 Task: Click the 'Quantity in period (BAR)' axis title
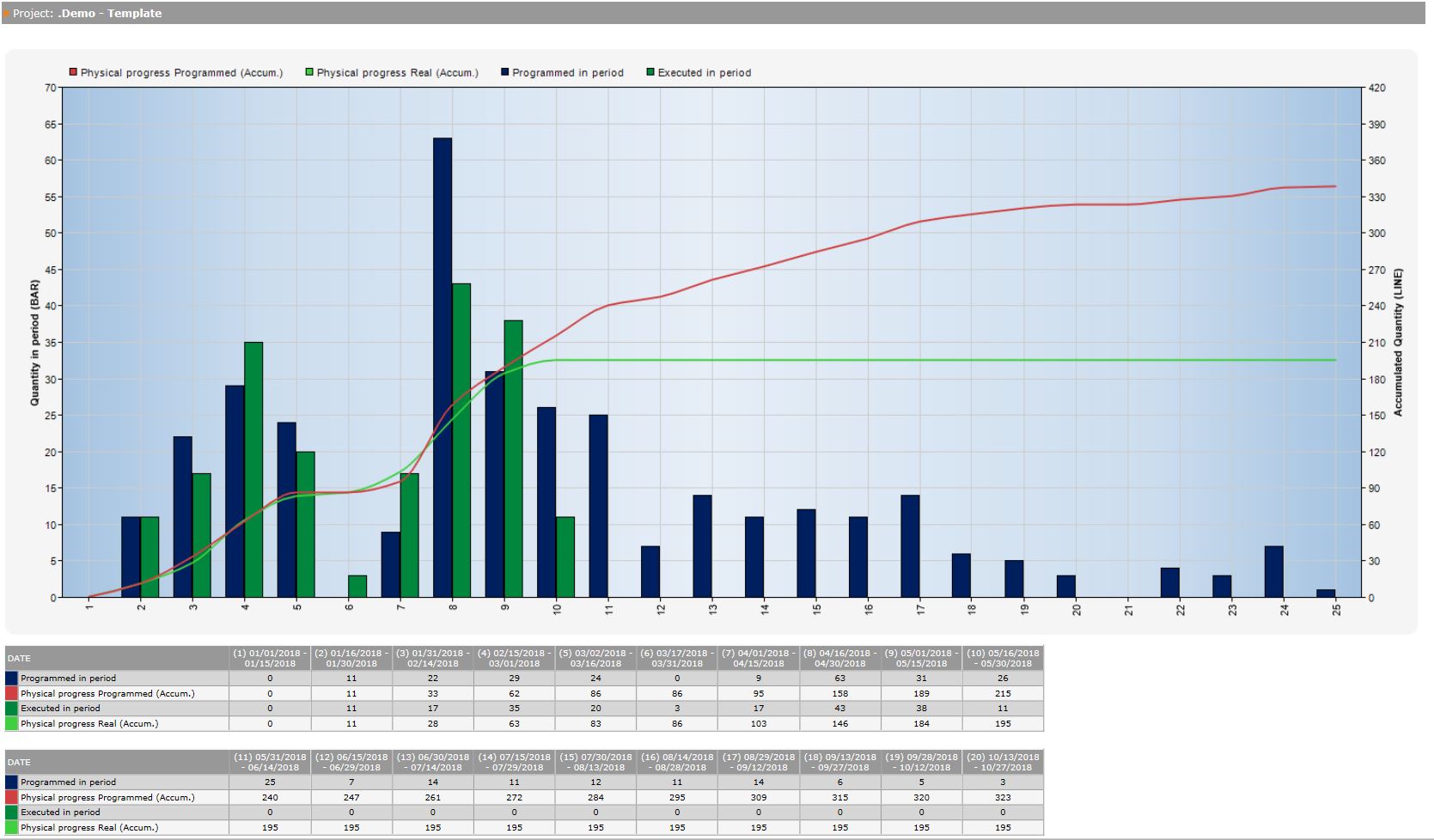pos(35,343)
